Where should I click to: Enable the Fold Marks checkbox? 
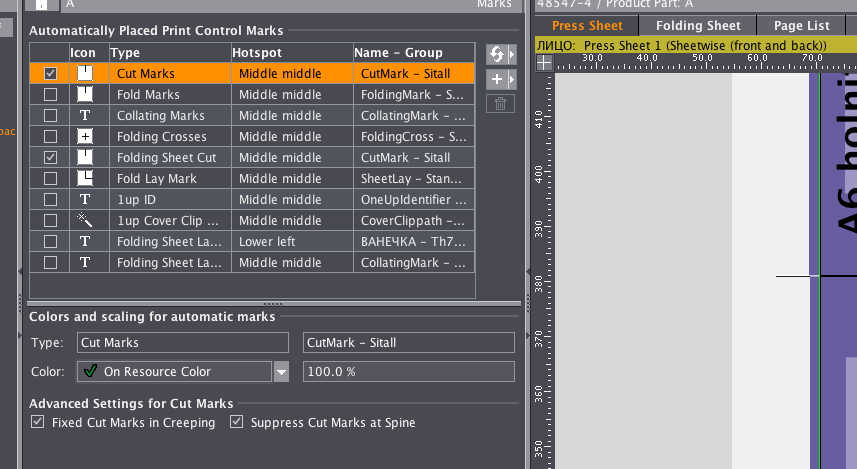[50, 94]
